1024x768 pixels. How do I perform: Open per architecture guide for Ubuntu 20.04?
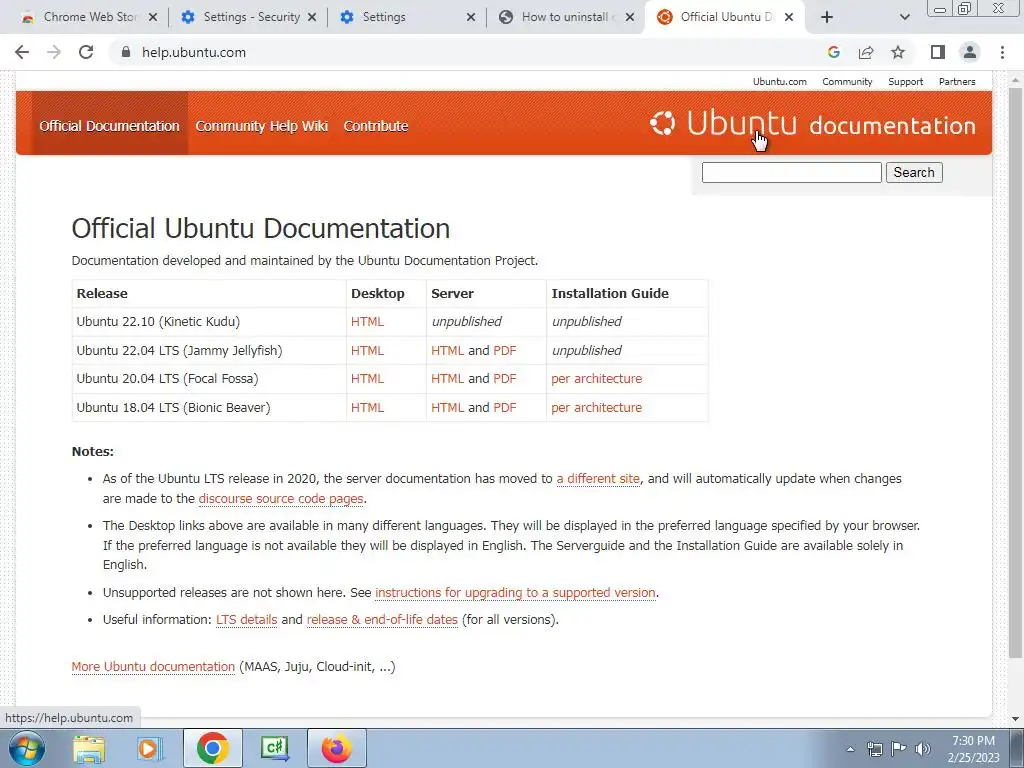[596, 379]
